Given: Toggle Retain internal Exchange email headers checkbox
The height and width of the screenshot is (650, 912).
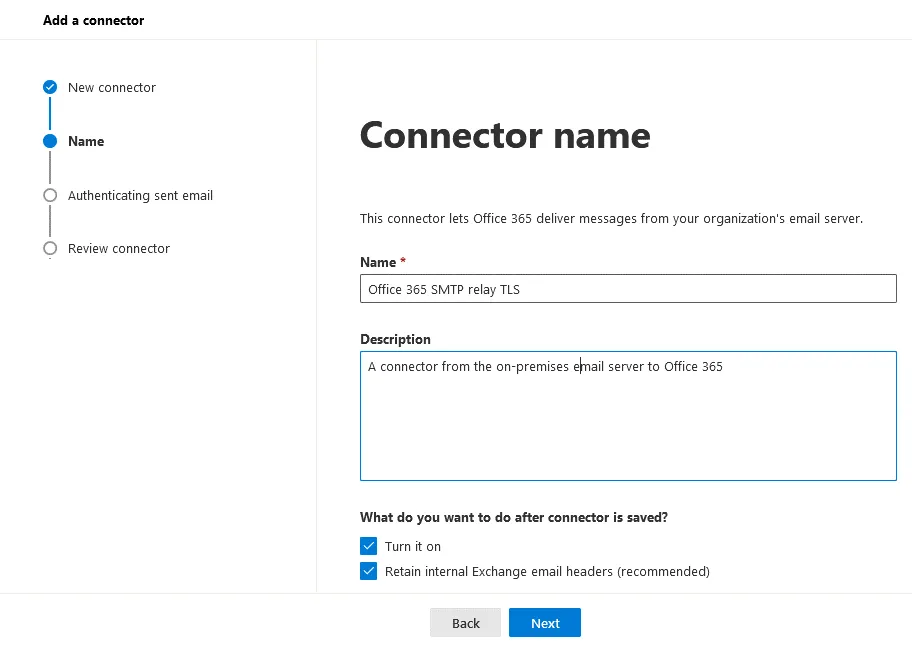Looking at the screenshot, I should (369, 572).
